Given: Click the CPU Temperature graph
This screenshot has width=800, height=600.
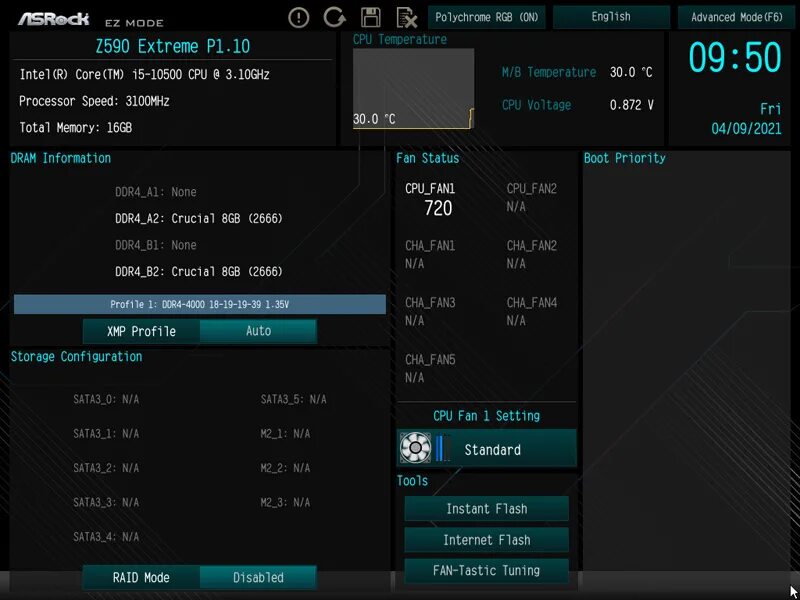Looking at the screenshot, I should [414, 89].
